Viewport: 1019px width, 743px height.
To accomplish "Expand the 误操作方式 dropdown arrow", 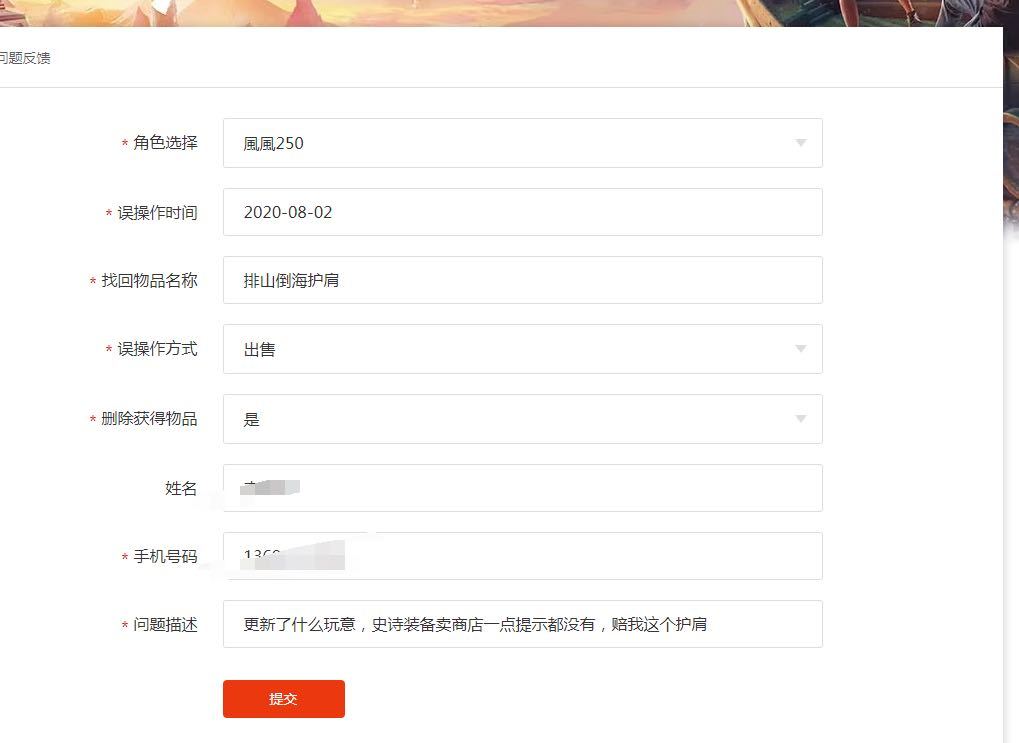I will point(801,349).
